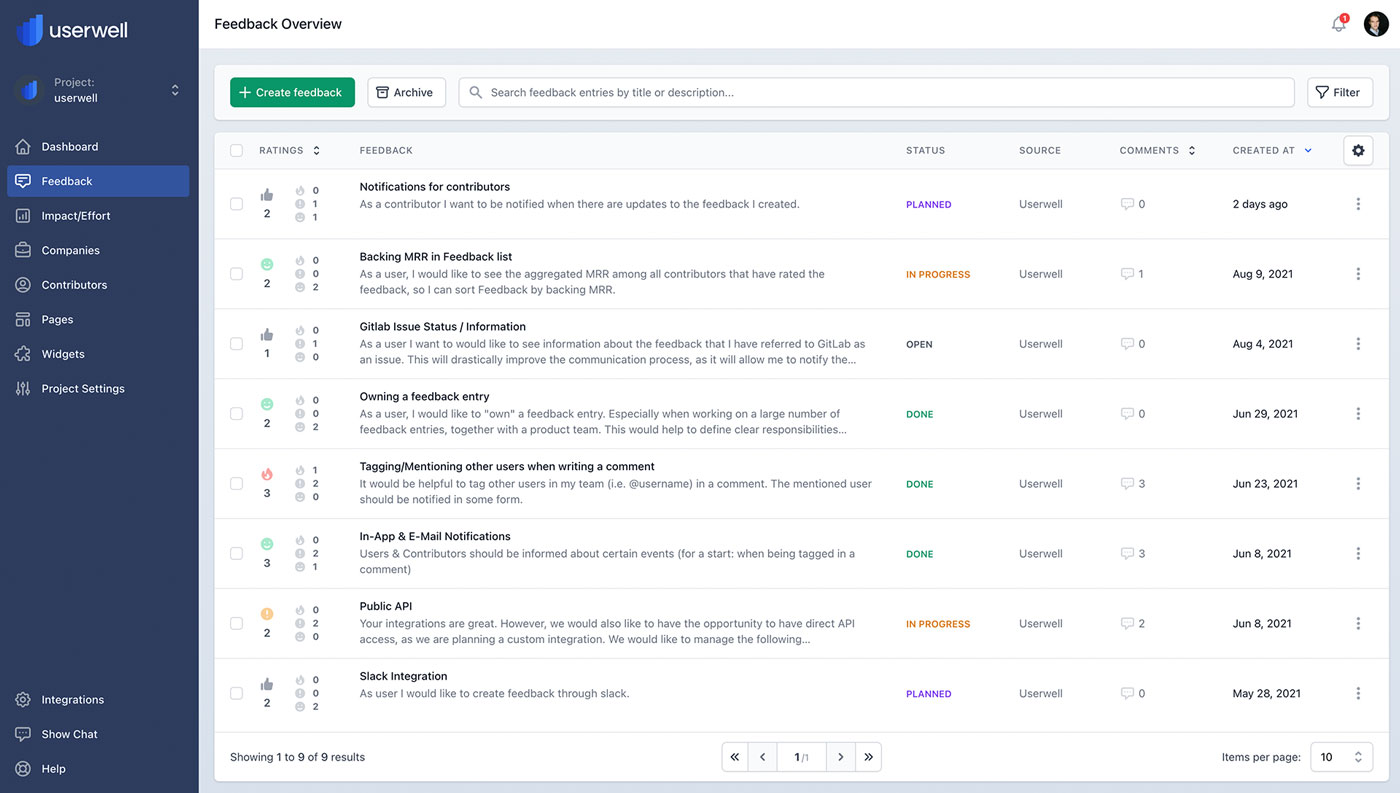The width and height of the screenshot is (1400, 793).
Task: Open the Filter panel
Action: [x=1339, y=92]
